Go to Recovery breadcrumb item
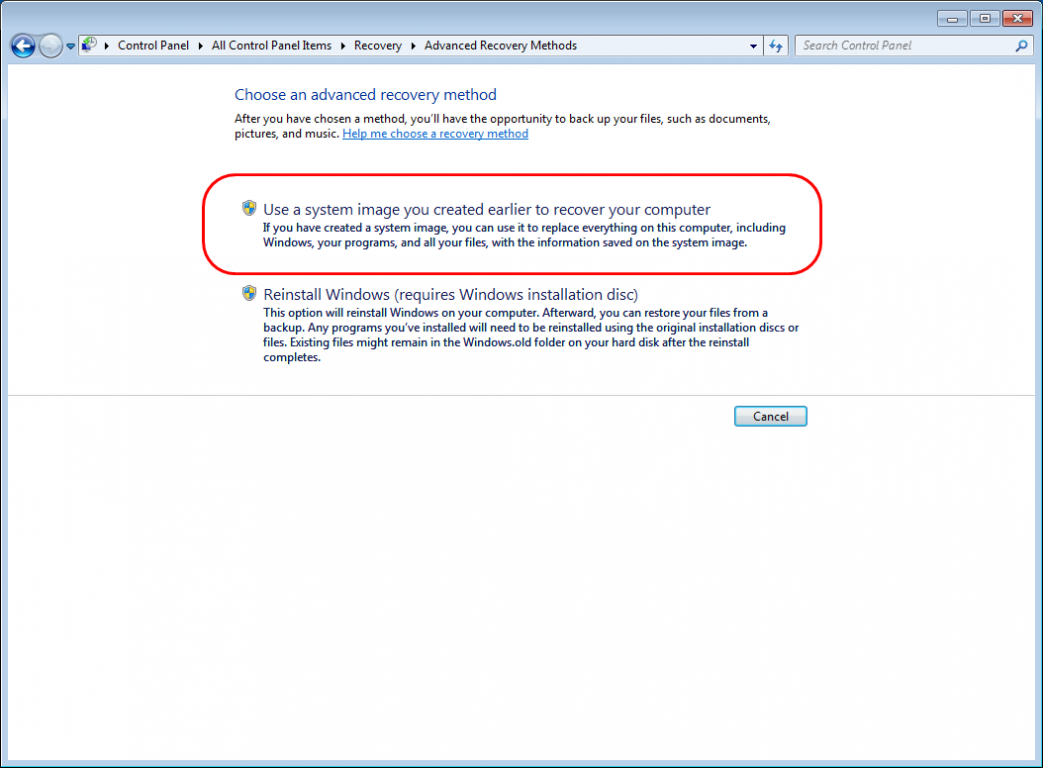 pos(377,46)
